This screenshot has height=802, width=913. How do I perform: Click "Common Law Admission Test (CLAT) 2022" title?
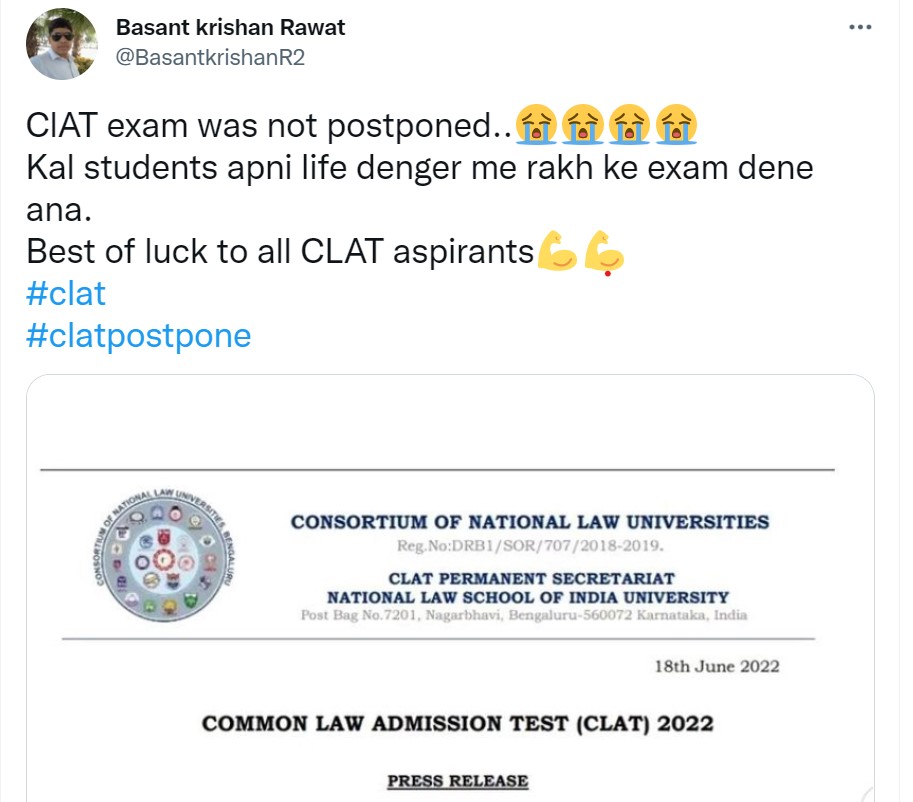[458, 723]
